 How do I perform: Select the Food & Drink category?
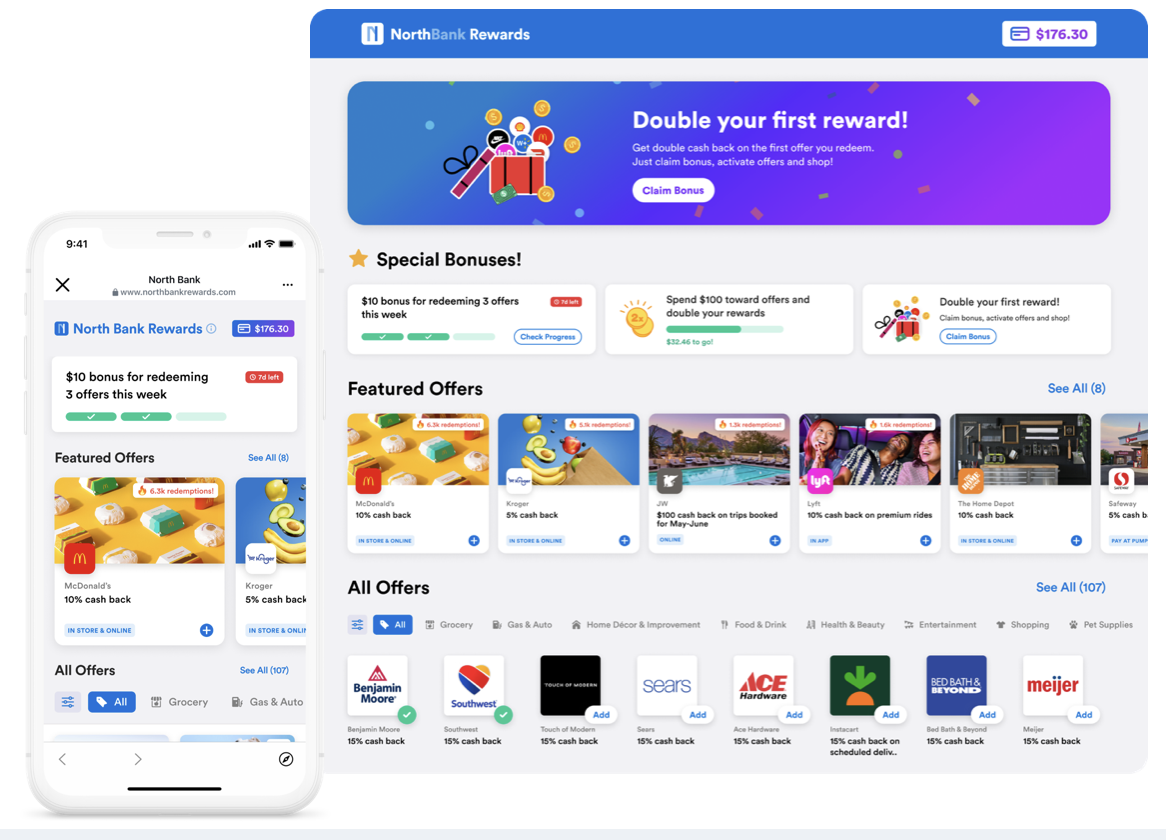[x=753, y=624]
